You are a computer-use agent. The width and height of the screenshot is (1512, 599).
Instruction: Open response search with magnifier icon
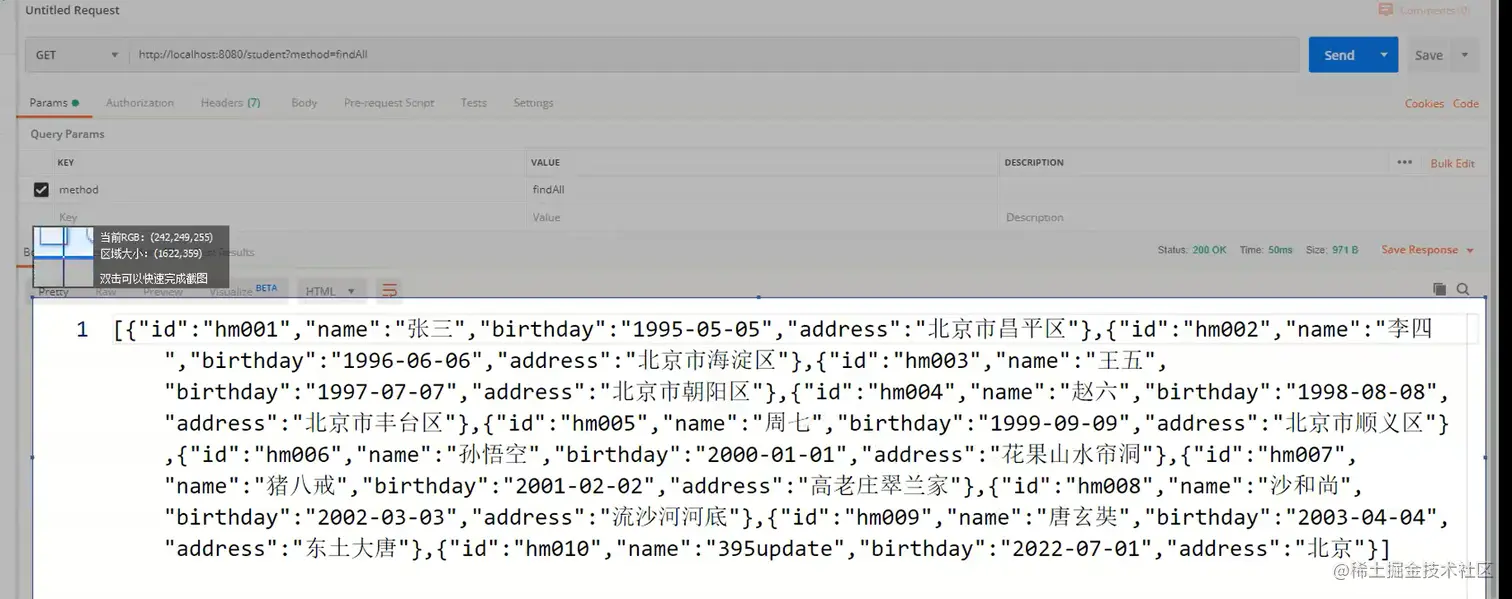(1463, 289)
